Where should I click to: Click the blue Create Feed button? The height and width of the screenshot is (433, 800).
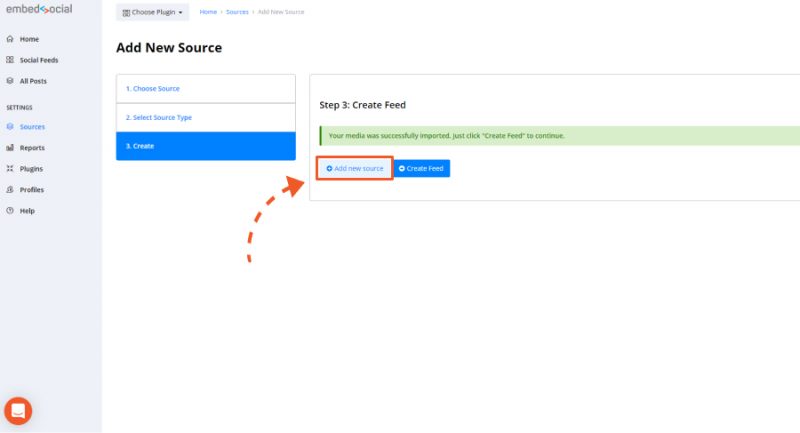point(421,168)
